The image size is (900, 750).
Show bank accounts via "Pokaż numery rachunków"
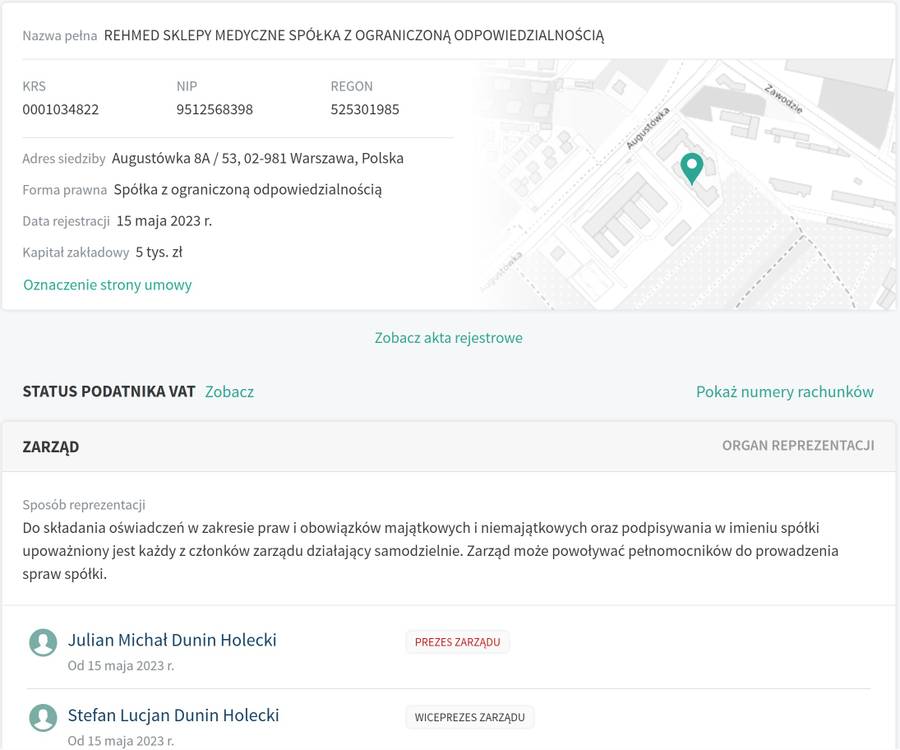(784, 391)
